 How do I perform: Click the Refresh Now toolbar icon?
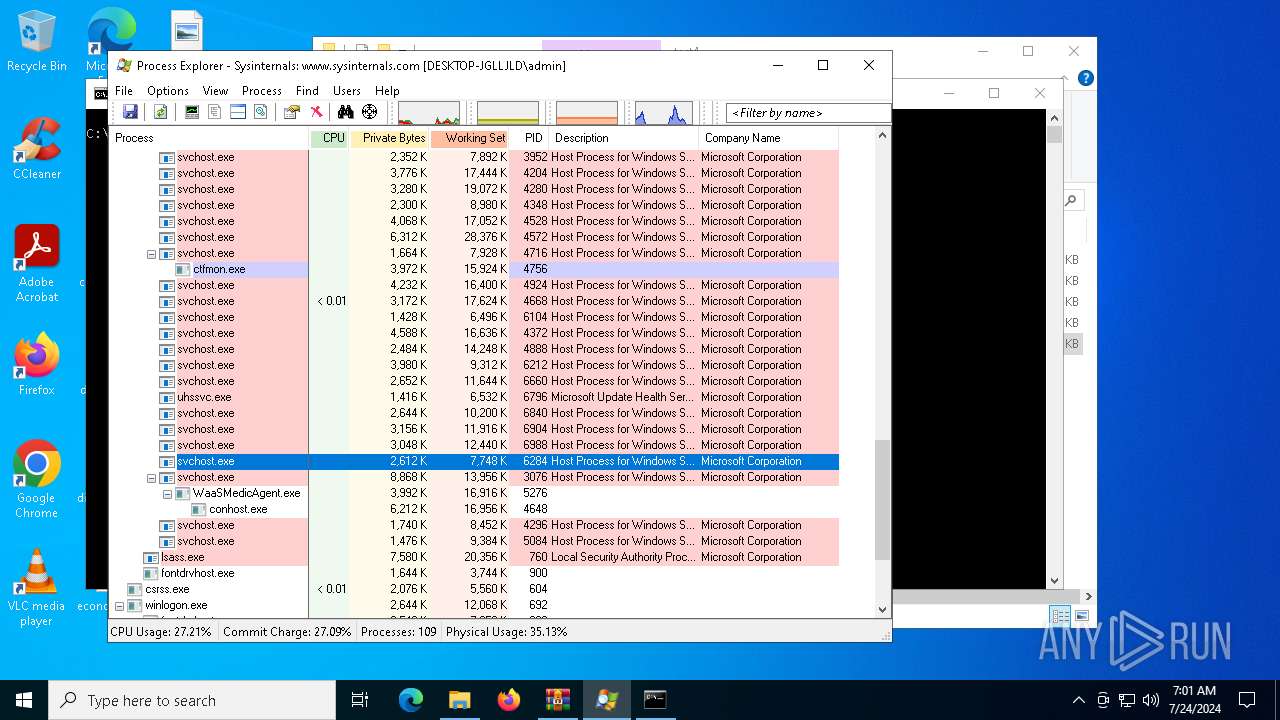[x=160, y=112]
